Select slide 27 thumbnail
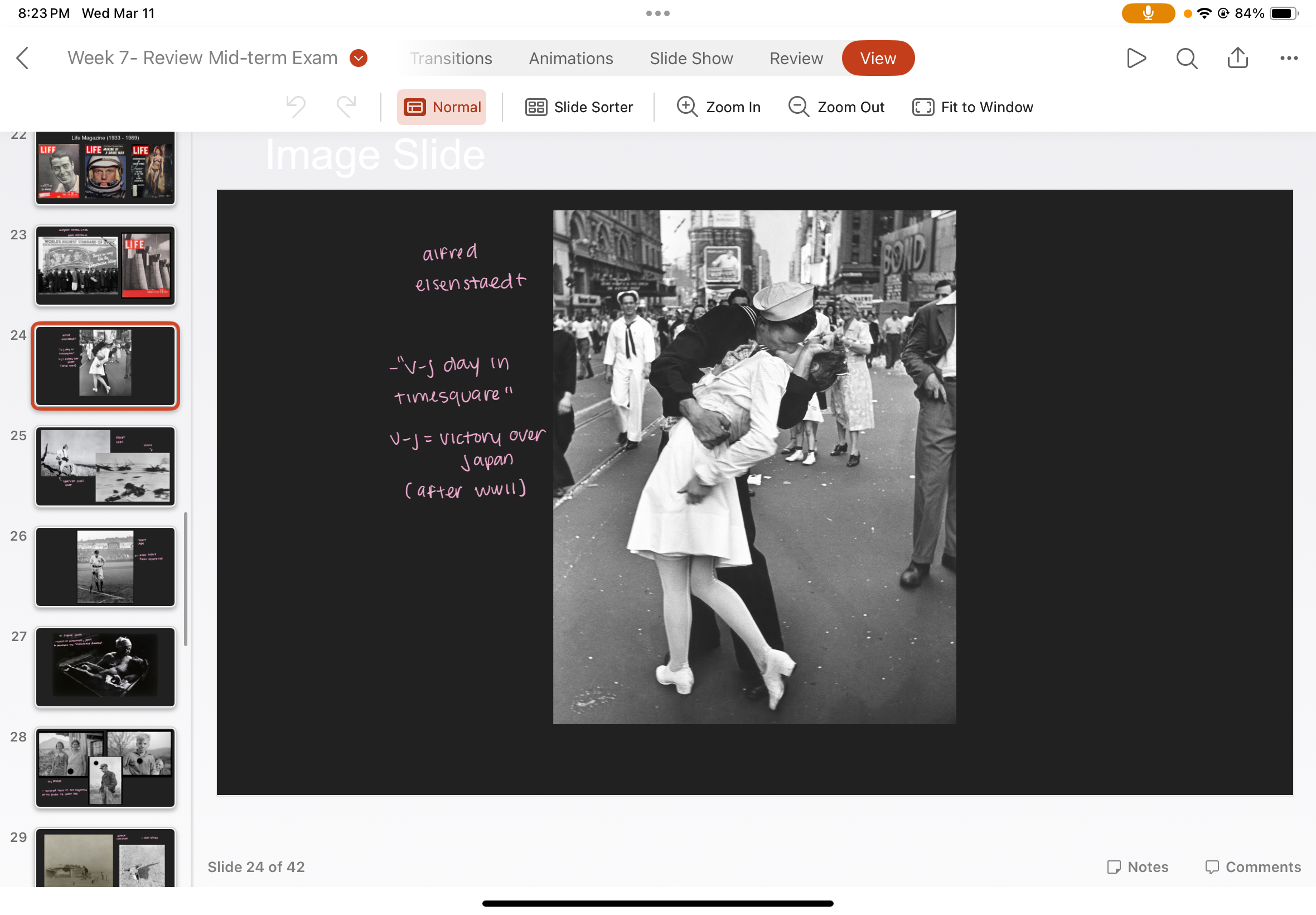This screenshot has height=915, width=1316. click(x=105, y=667)
